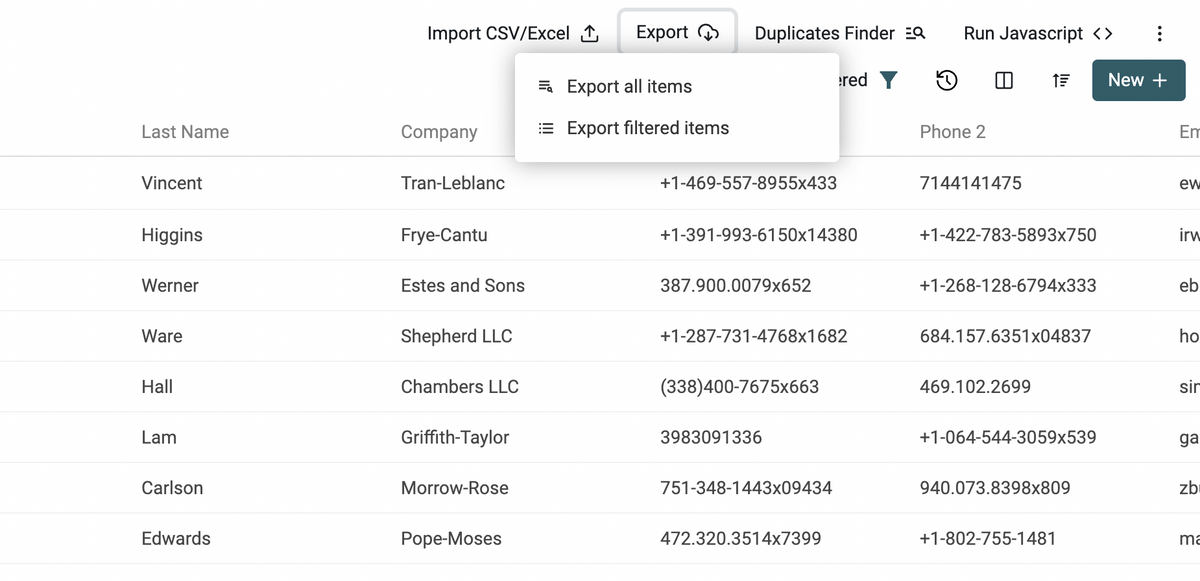Click the Estes and Sons company cell
The image size is (1200, 581).
click(x=462, y=285)
